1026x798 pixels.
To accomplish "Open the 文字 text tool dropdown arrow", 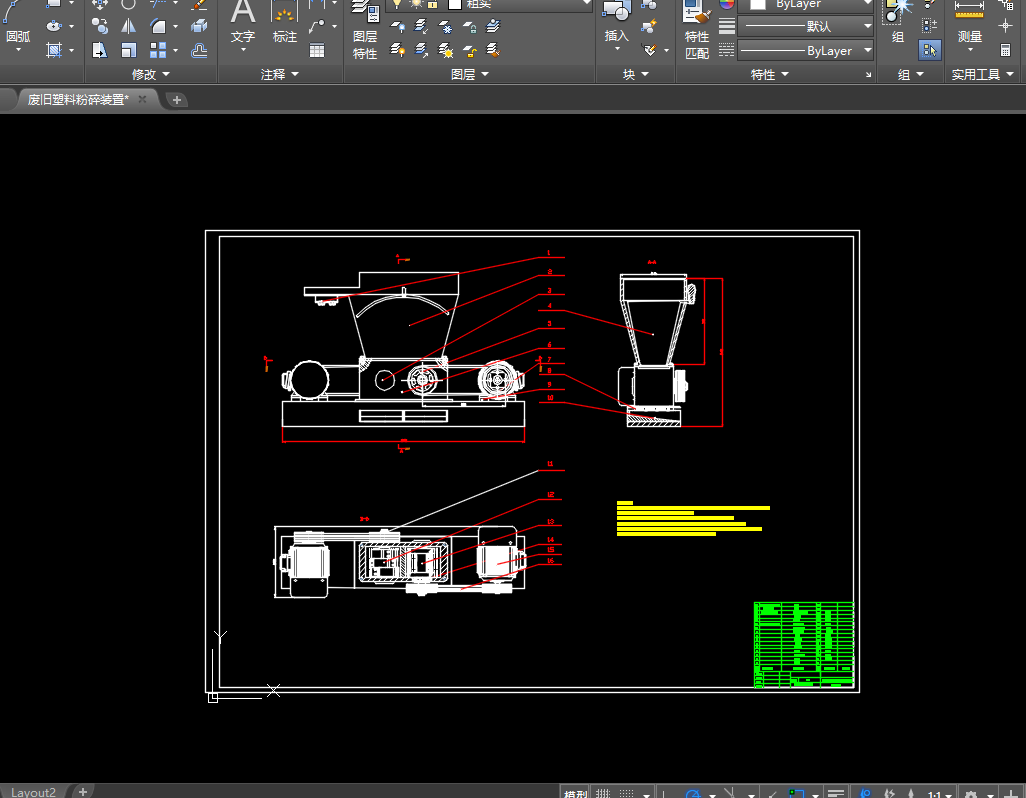I will click(243, 50).
